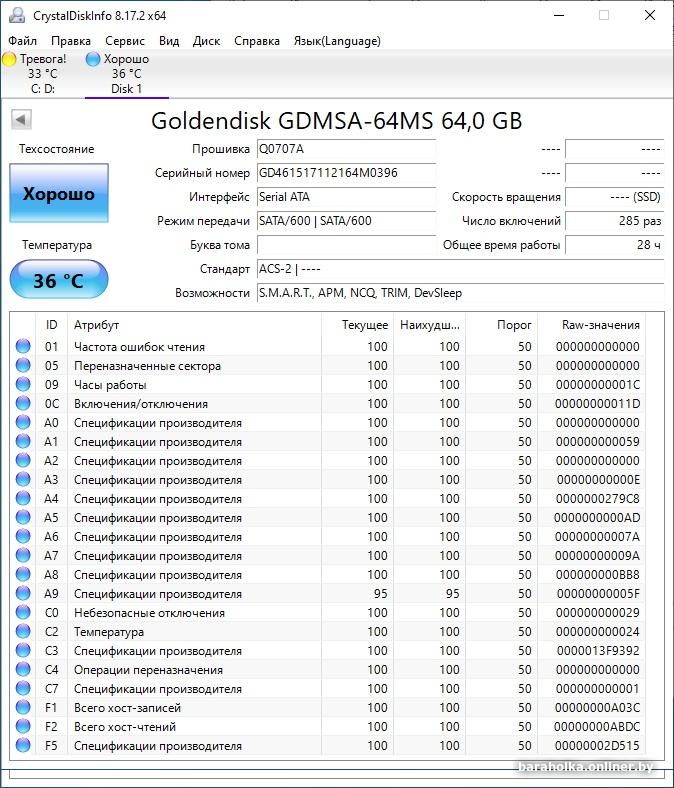Click the status icon for attribute C0
Screen dimensions: 674x788
click(23, 613)
